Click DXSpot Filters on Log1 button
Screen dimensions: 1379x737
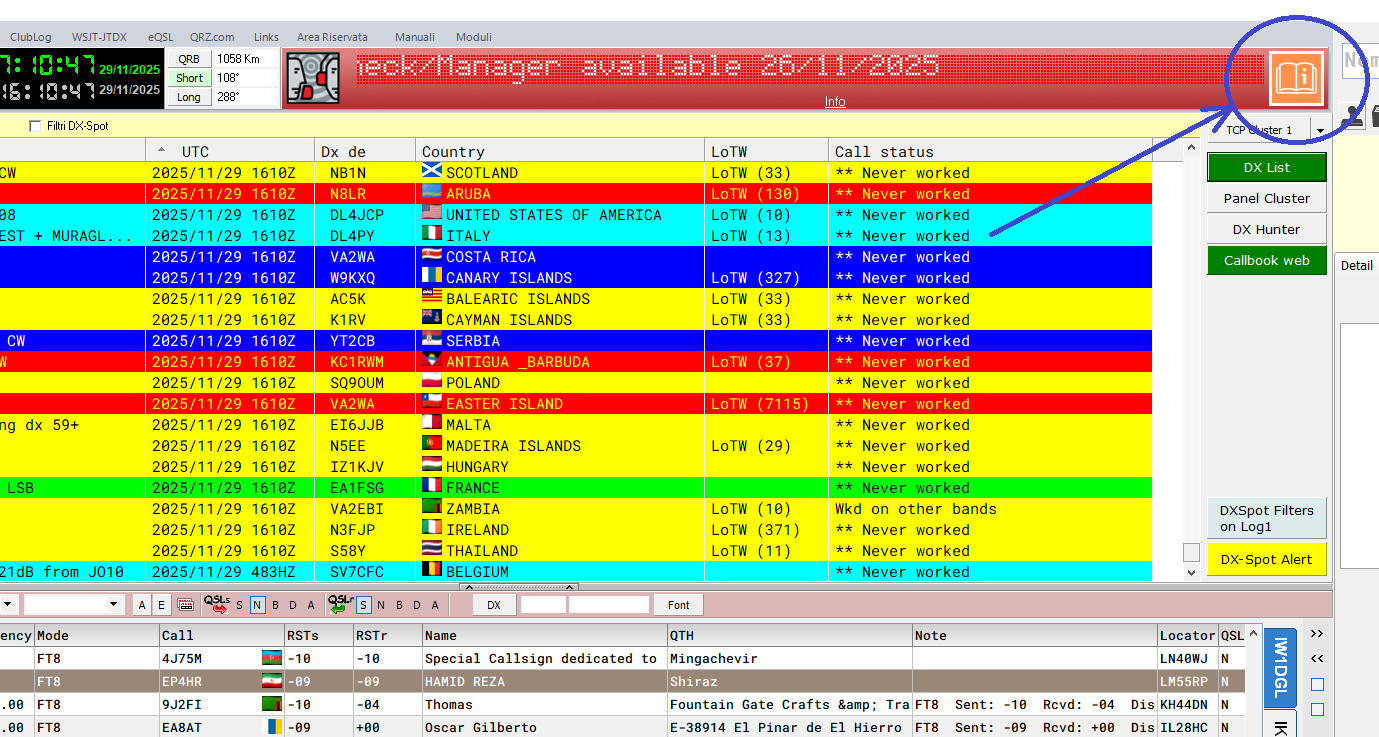point(1266,518)
